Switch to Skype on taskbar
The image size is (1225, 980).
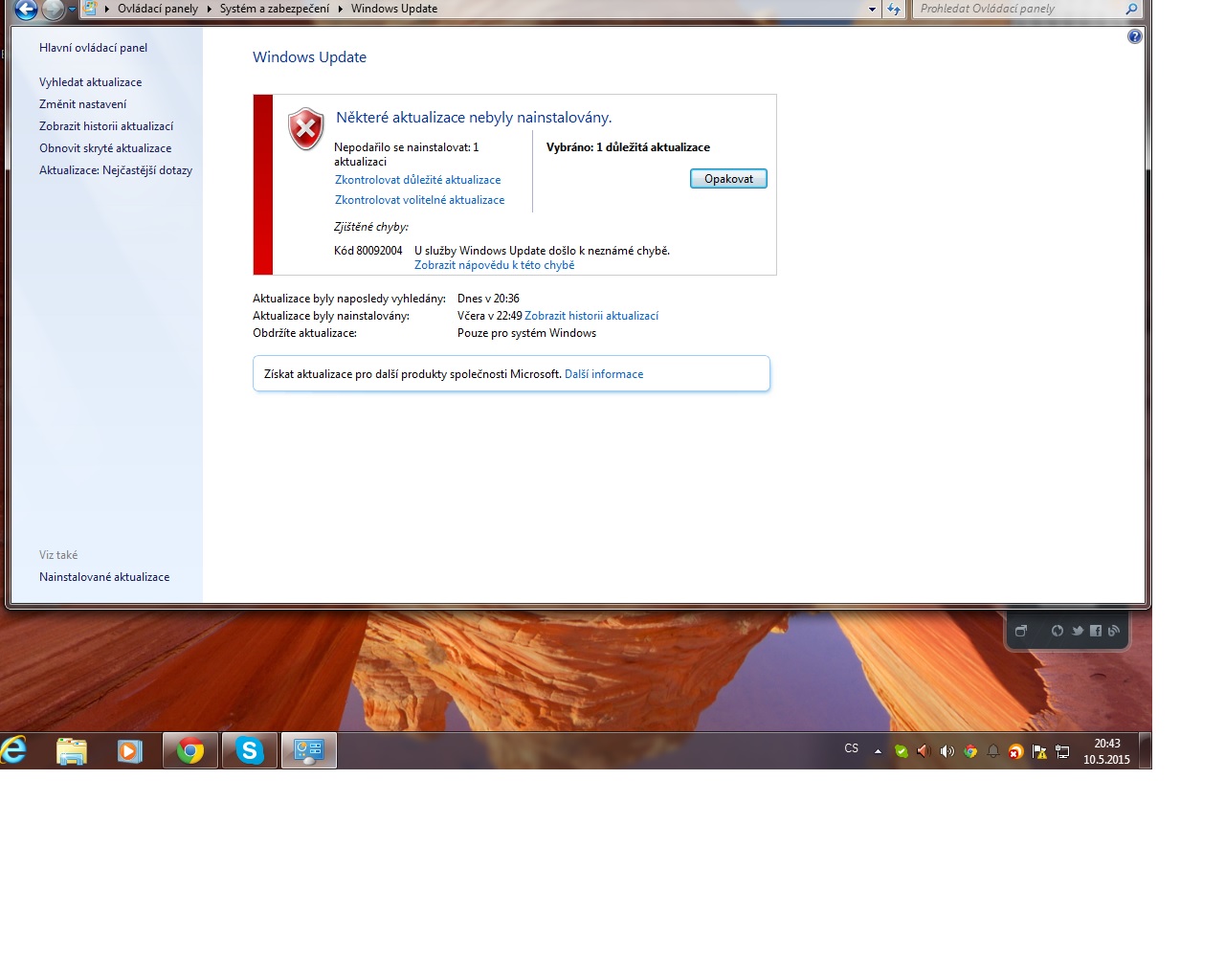click(x=250, y=751)
